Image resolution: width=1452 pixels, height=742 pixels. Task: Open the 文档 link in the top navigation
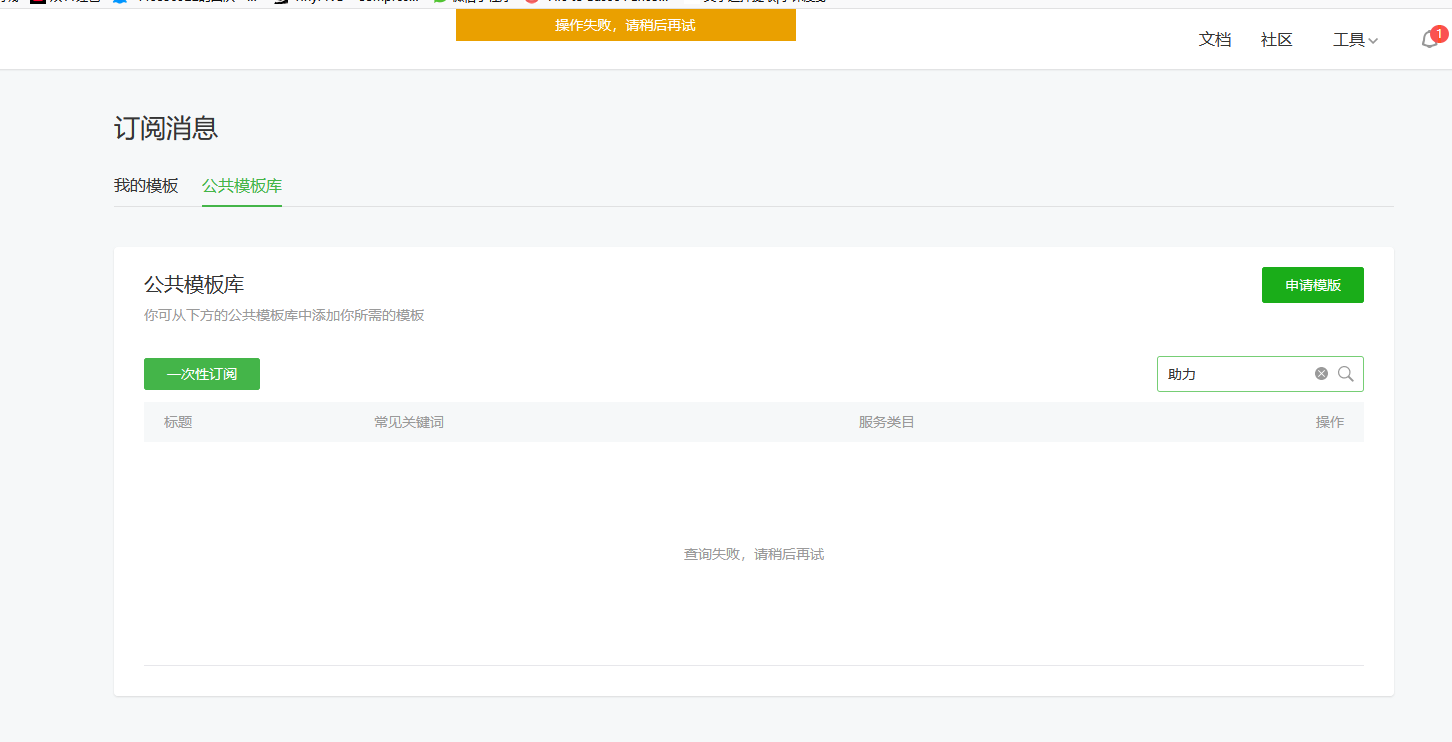click(x=1215, y=40)
